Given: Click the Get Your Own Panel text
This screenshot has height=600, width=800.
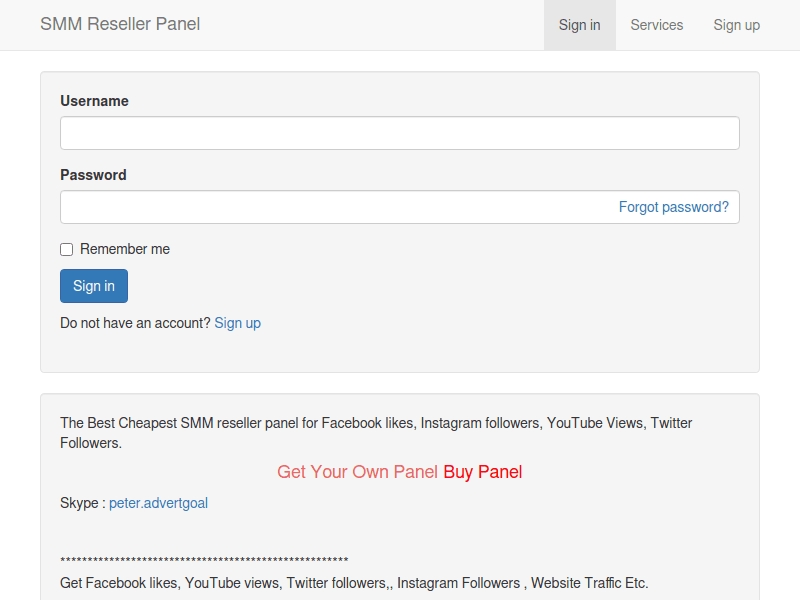Looking at the screenshot, I should point(358,472).
